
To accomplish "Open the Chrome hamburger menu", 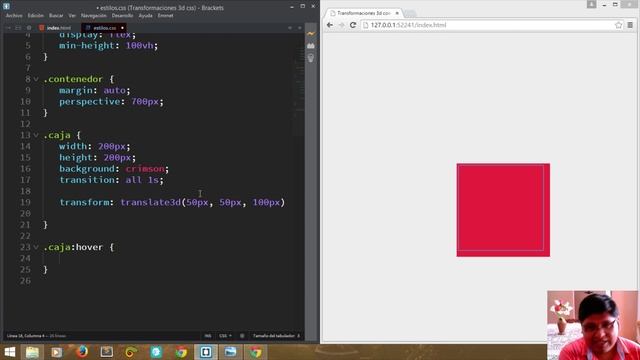I will (630, 25).
